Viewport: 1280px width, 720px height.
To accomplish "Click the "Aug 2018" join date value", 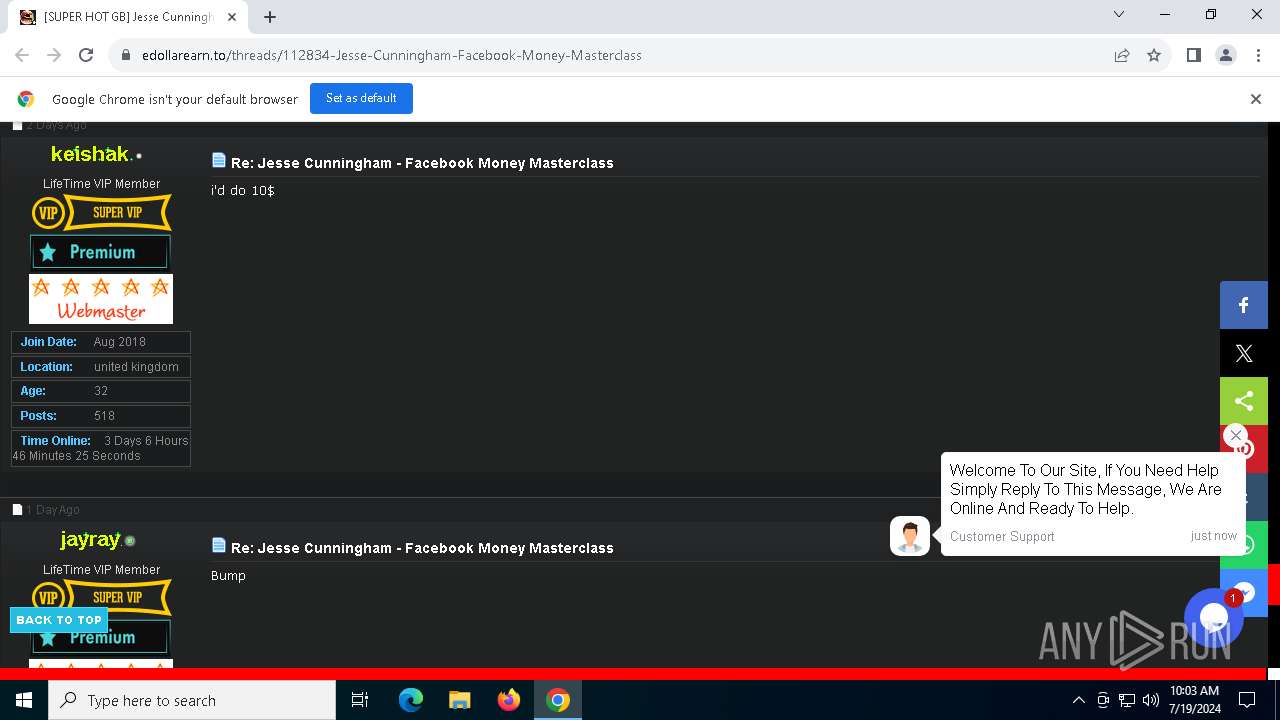I will click(x=119, y=342).
